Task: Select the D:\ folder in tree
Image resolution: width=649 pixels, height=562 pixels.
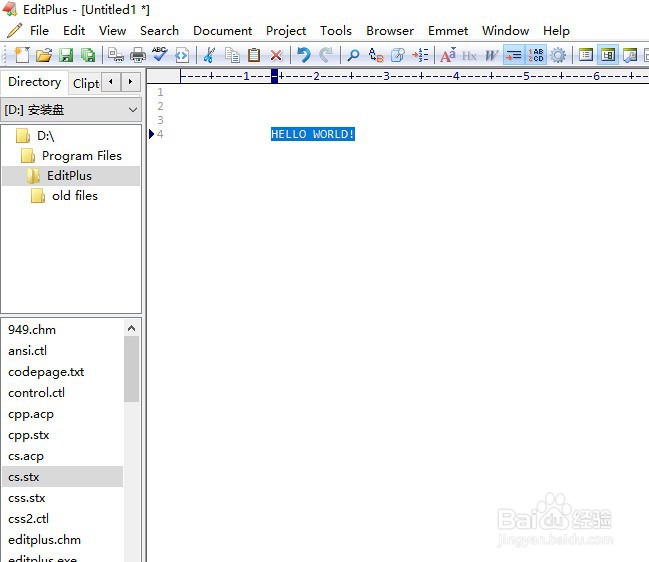Action: coord(46,136)
